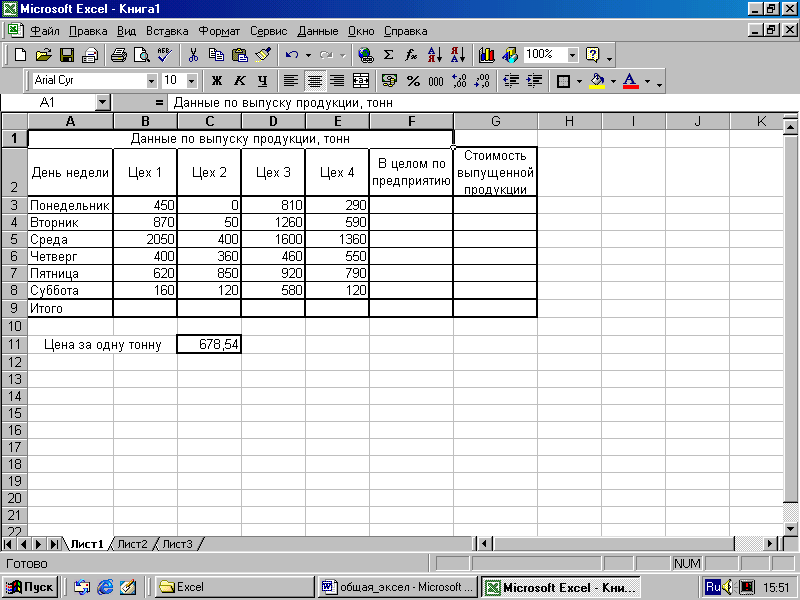
Task: Paste from clipboard
Action: point(239,55)
